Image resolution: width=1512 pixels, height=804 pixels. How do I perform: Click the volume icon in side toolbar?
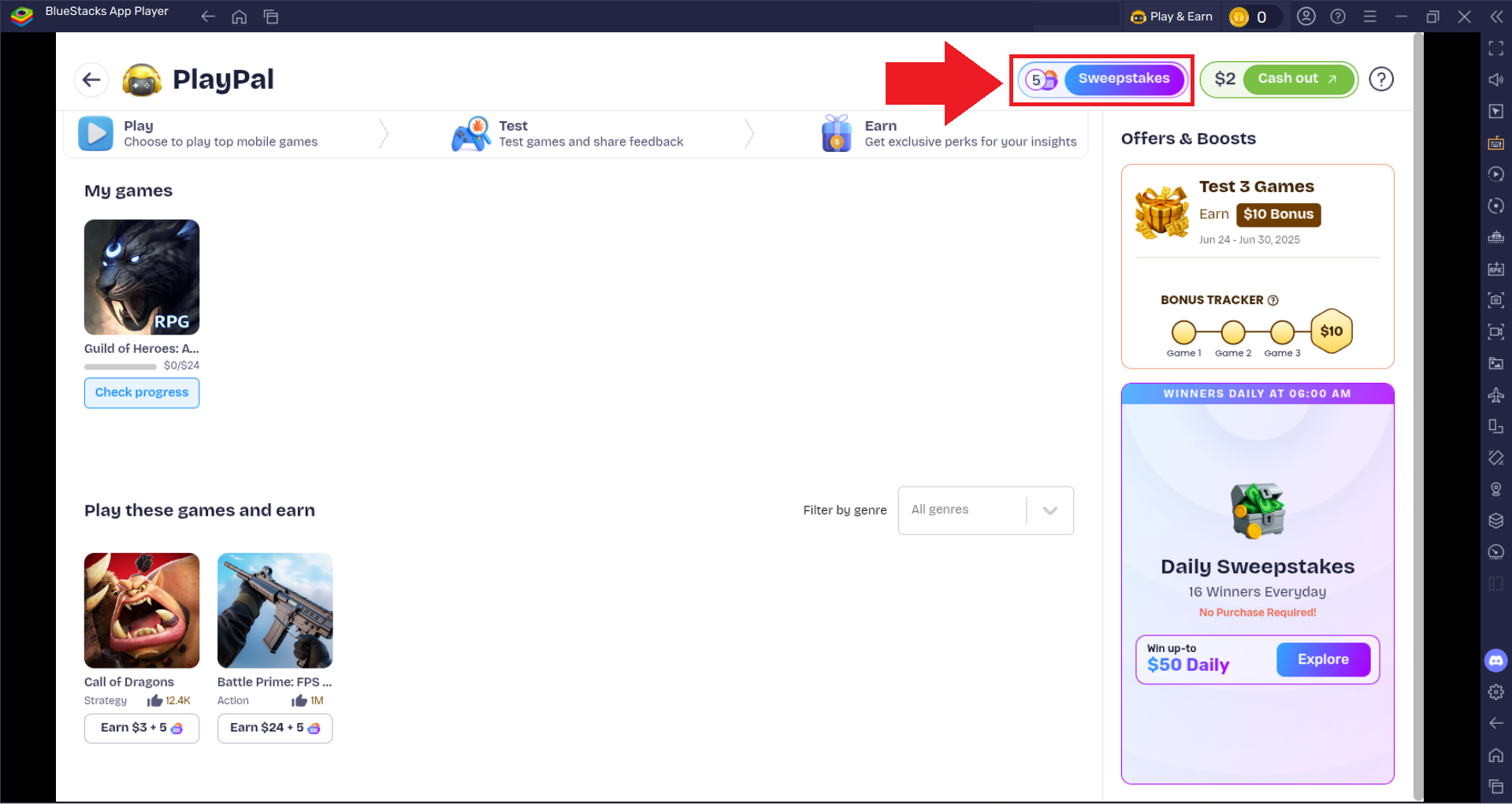pos(1495,80)
